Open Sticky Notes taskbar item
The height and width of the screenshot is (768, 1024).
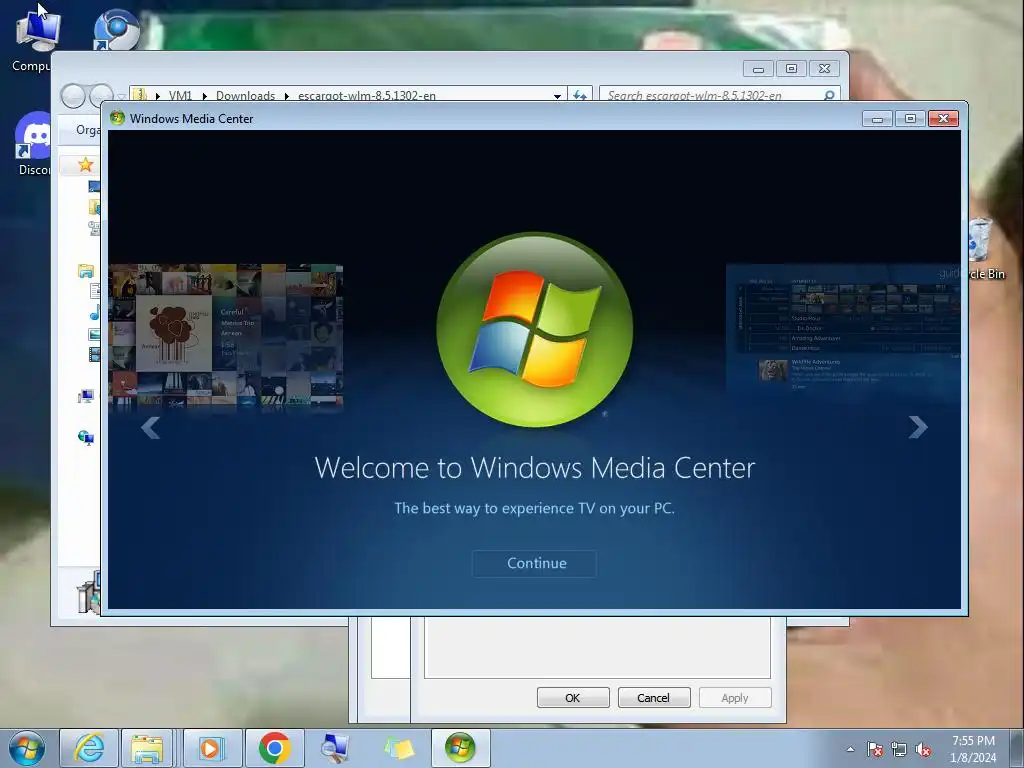pos(398,748)
